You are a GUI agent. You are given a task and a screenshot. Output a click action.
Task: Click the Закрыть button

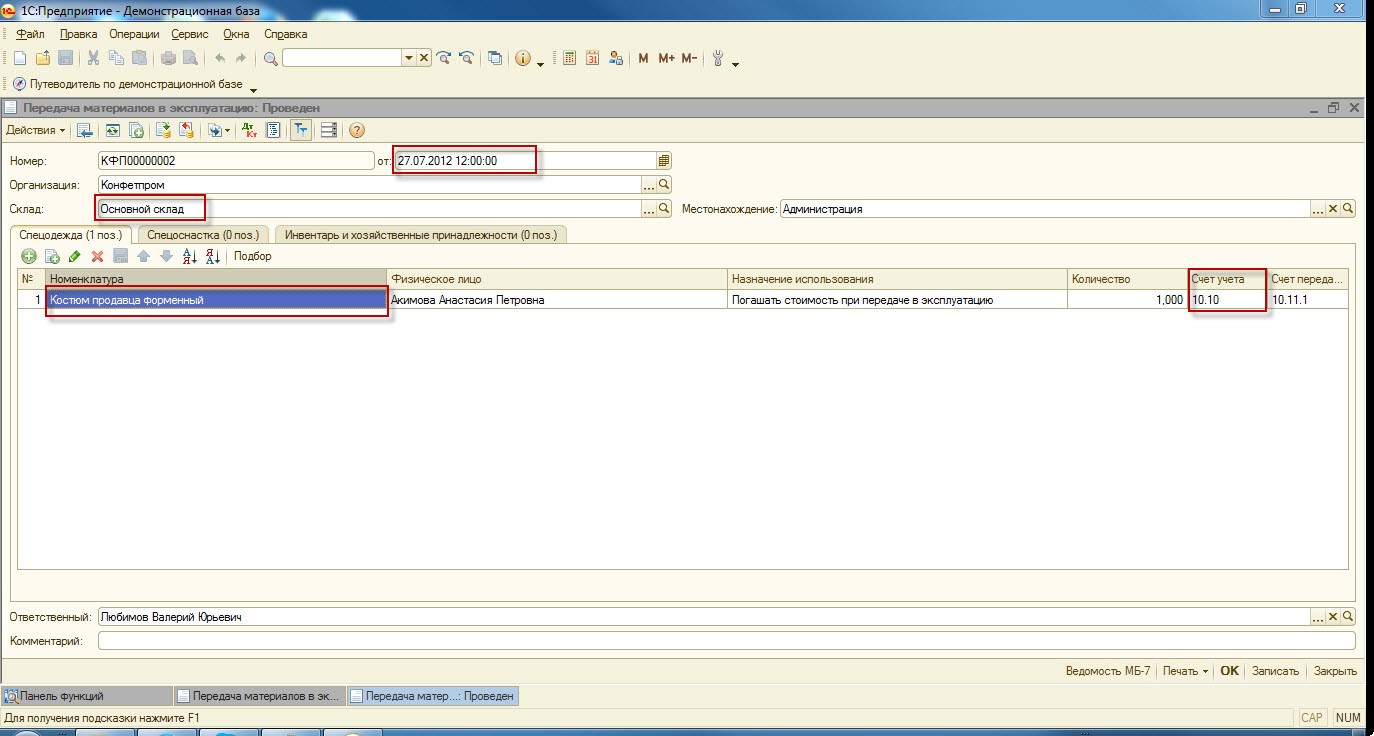pyautogui.click(x=1335, y=671)
